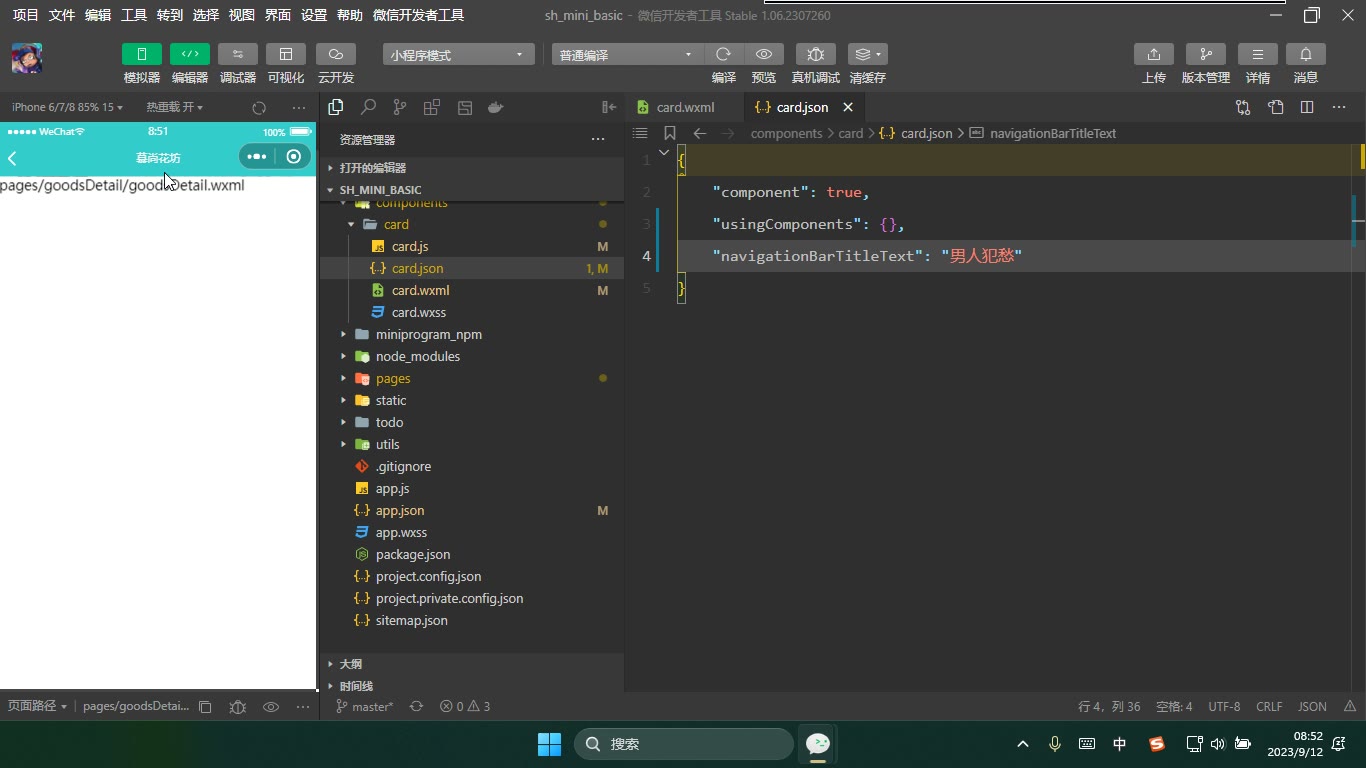The height and width of the screenshot is (768, 1366).
Task: Close the card.json editor tab
Action: 848,107
